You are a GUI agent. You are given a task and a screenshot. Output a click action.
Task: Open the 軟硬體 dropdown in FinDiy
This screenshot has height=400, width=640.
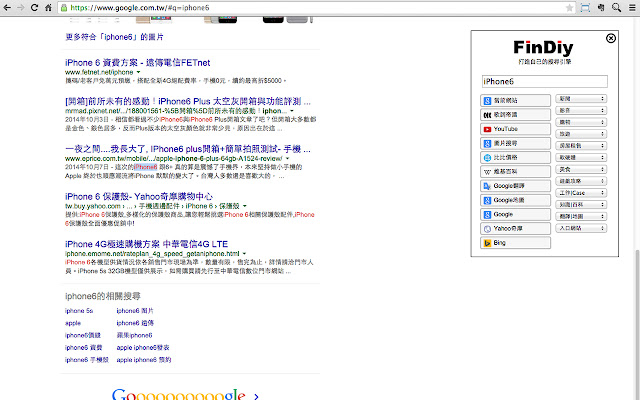click(x=581, y=158)
